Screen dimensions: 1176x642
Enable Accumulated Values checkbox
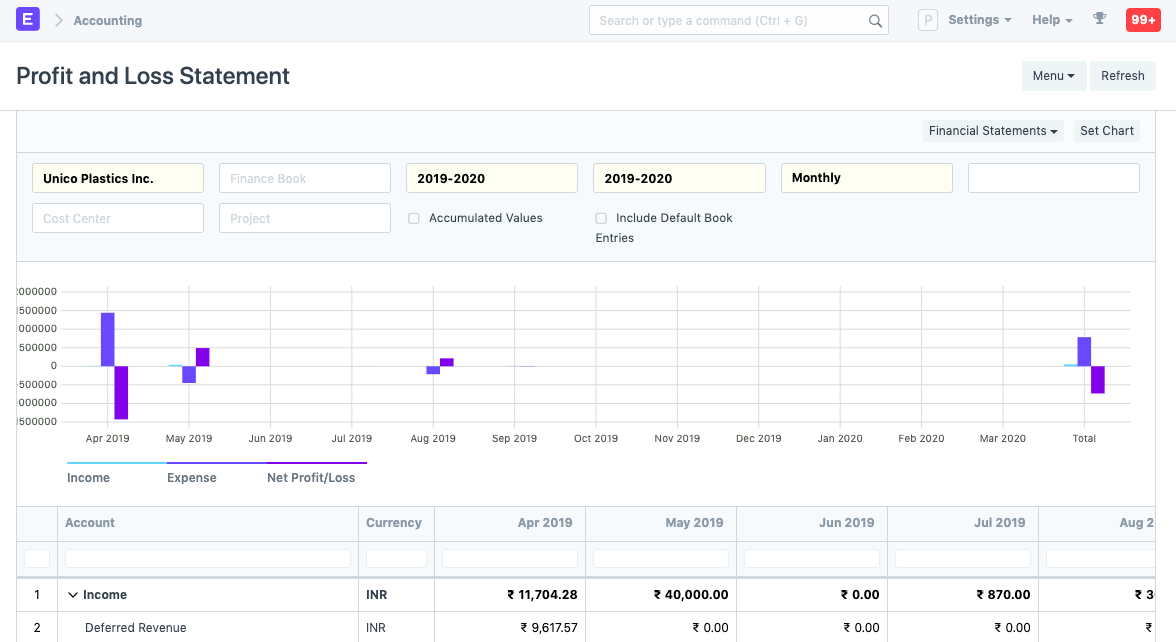413,218
